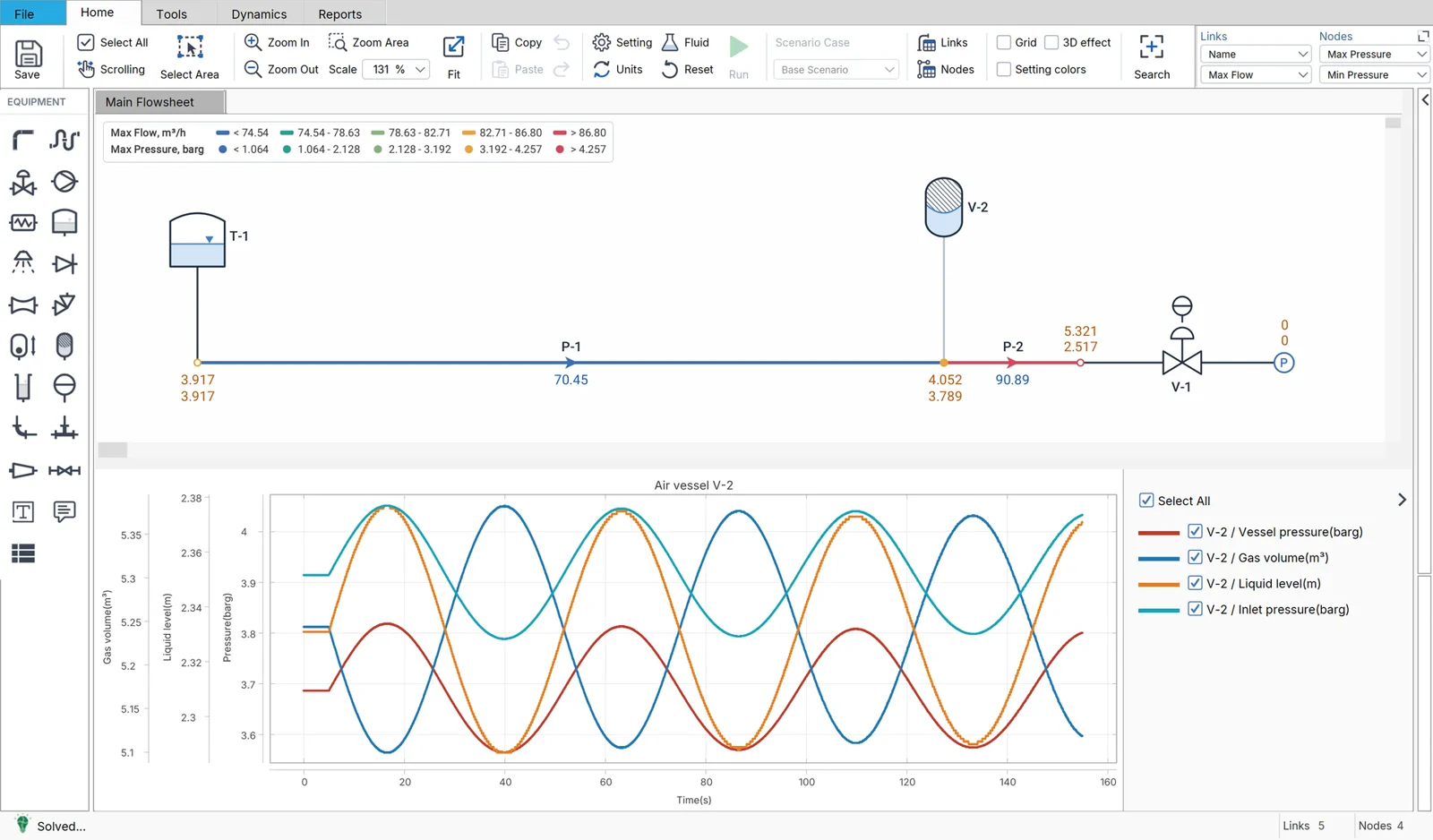Collapse the chart legend panel arrow

[1402, 500]
